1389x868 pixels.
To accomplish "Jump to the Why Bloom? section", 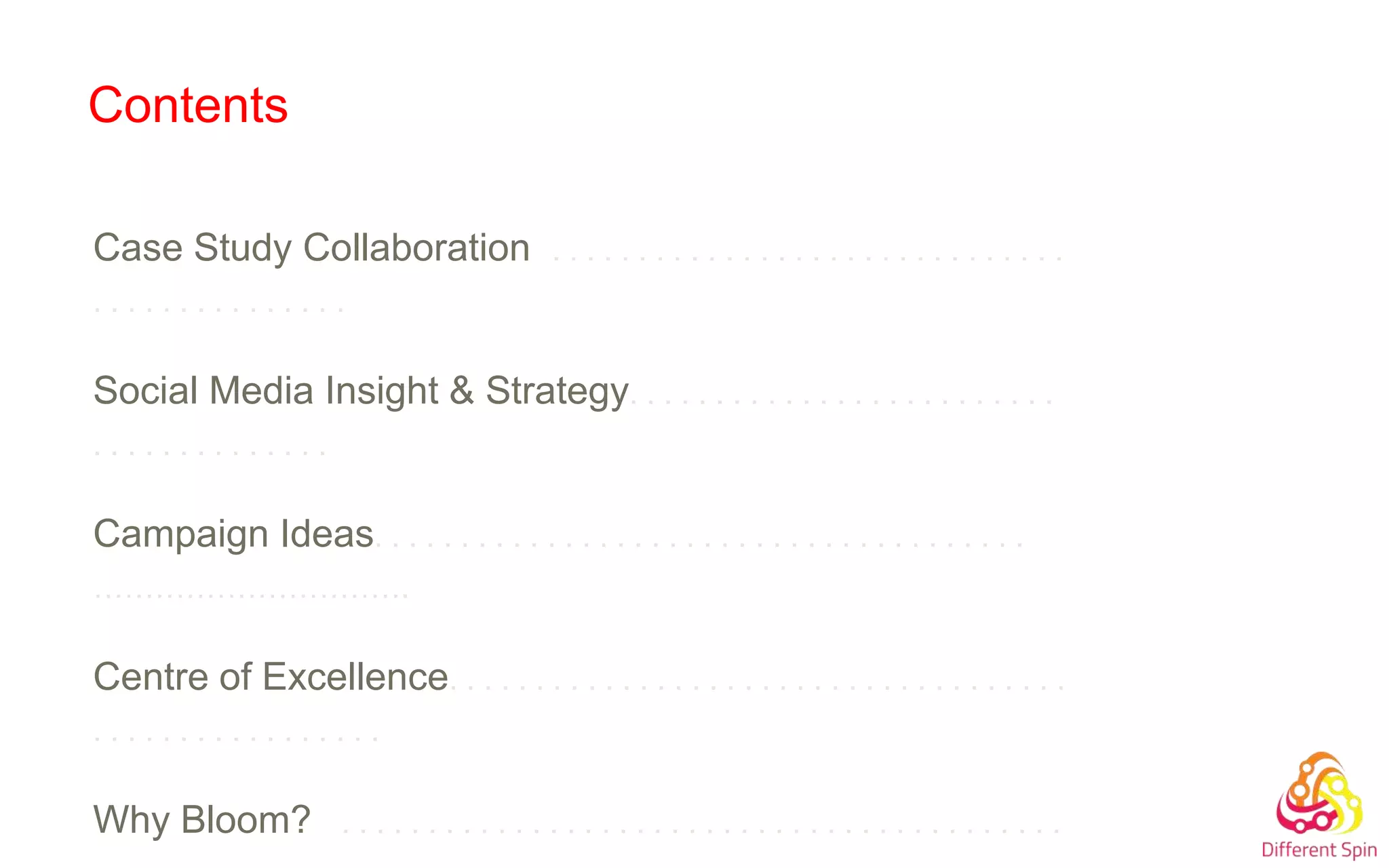I will (x=202, y=820).
